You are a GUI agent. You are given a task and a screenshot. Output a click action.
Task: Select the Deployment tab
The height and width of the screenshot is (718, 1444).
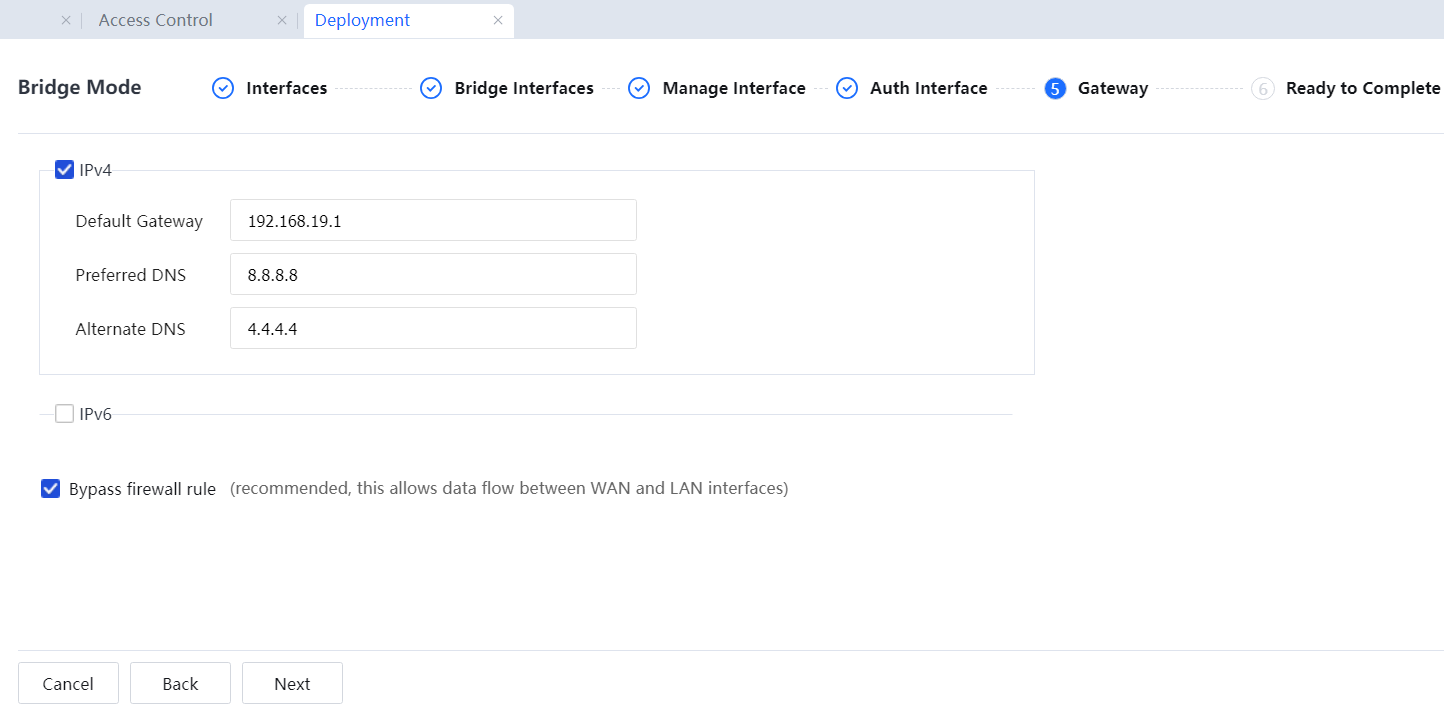click(x=362, y=20)
